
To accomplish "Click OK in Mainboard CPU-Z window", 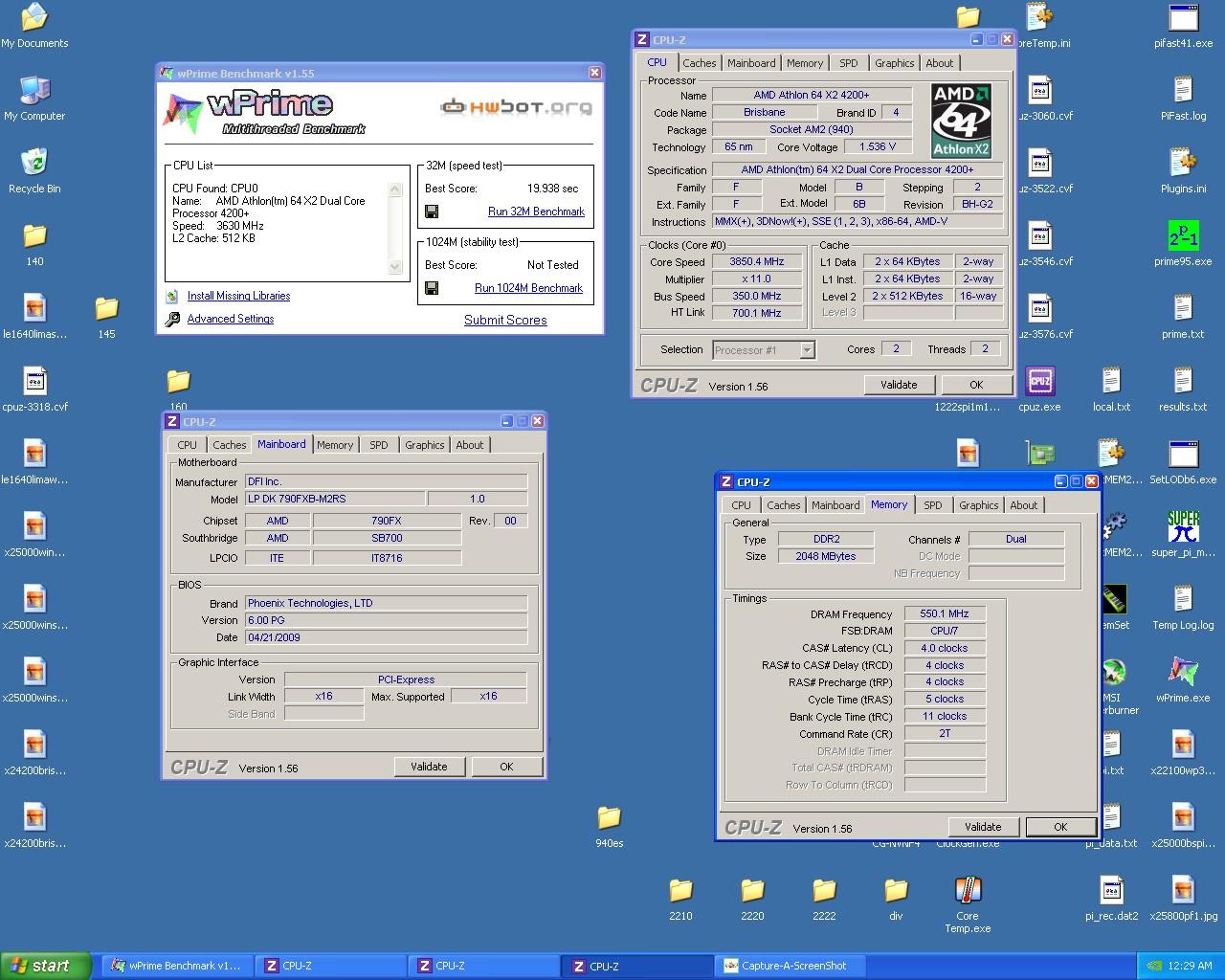I will 506,767.
